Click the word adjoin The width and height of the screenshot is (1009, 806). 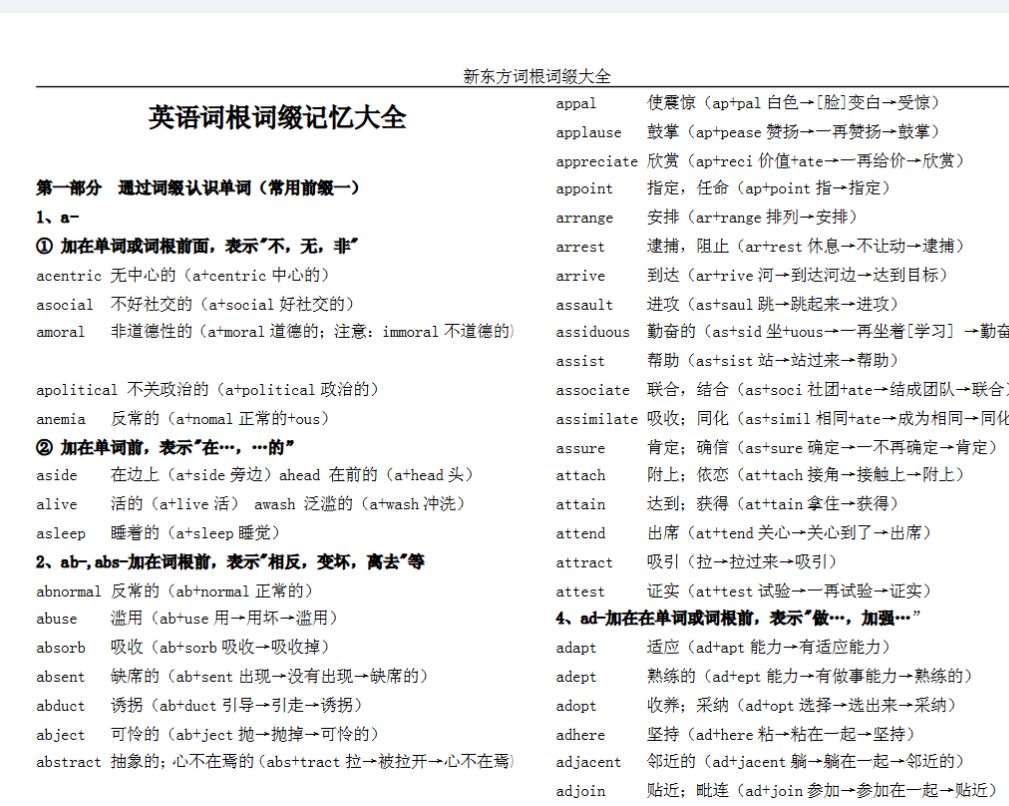pyautogui.click(x=580, y=791)
